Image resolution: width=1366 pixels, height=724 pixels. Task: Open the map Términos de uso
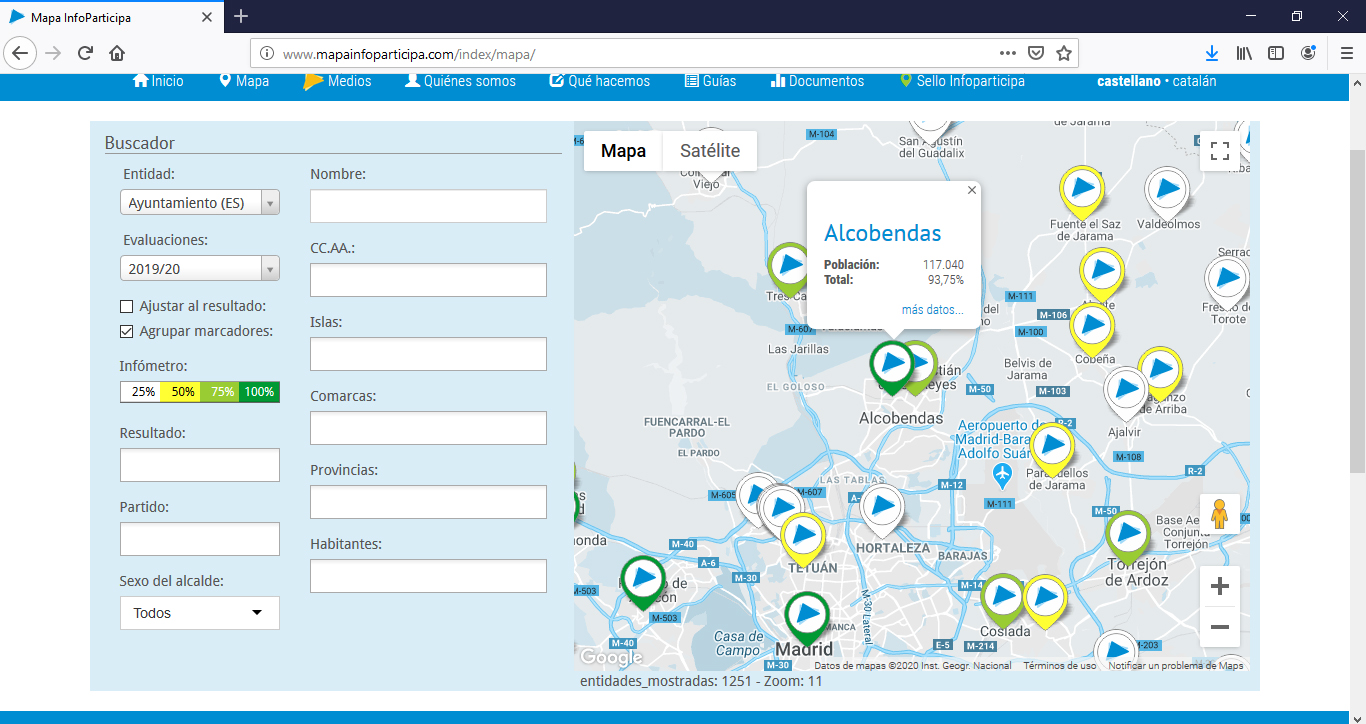(x=1059, y=665)
